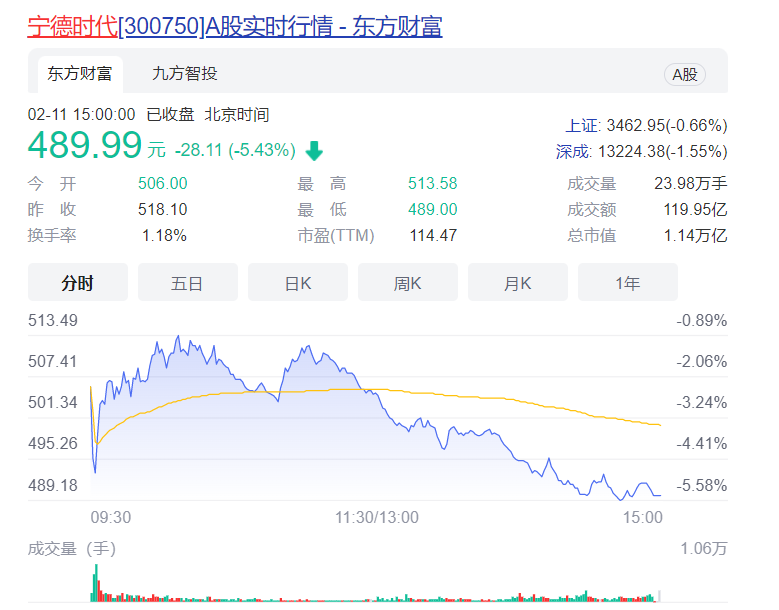Viewport: 779px width, 610px height.
Task: Click the blue intraday price line chart
Action: tap(300, 357)
